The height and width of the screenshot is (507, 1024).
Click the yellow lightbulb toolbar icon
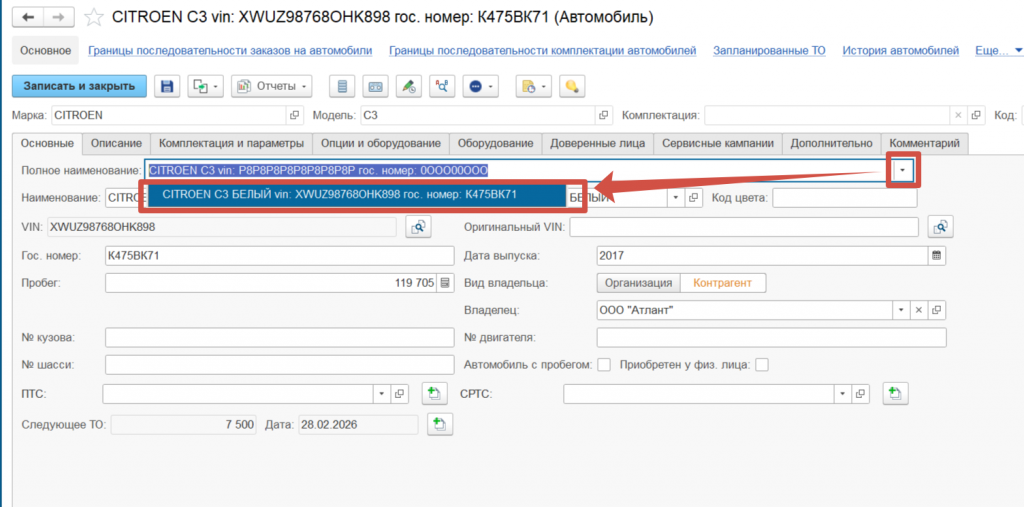tap(572, 86)
